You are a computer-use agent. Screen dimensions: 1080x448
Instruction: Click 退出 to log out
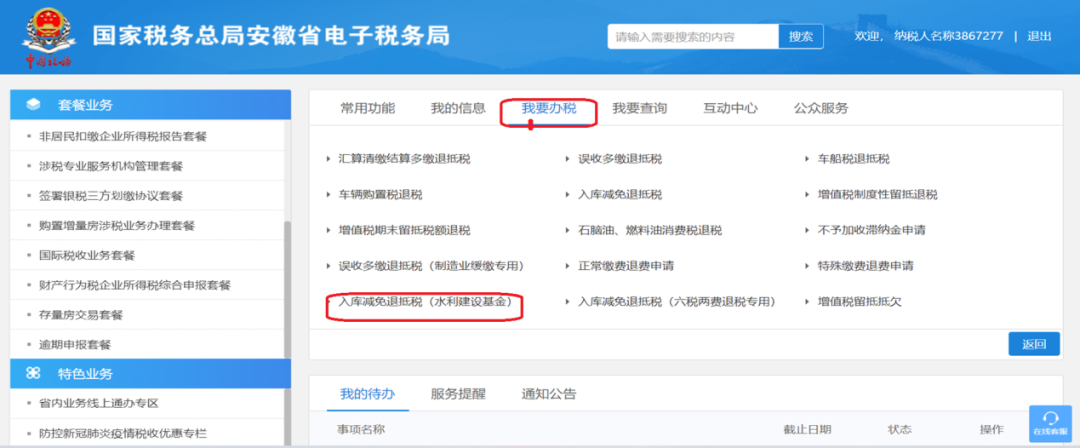(x=1039, y=37)
